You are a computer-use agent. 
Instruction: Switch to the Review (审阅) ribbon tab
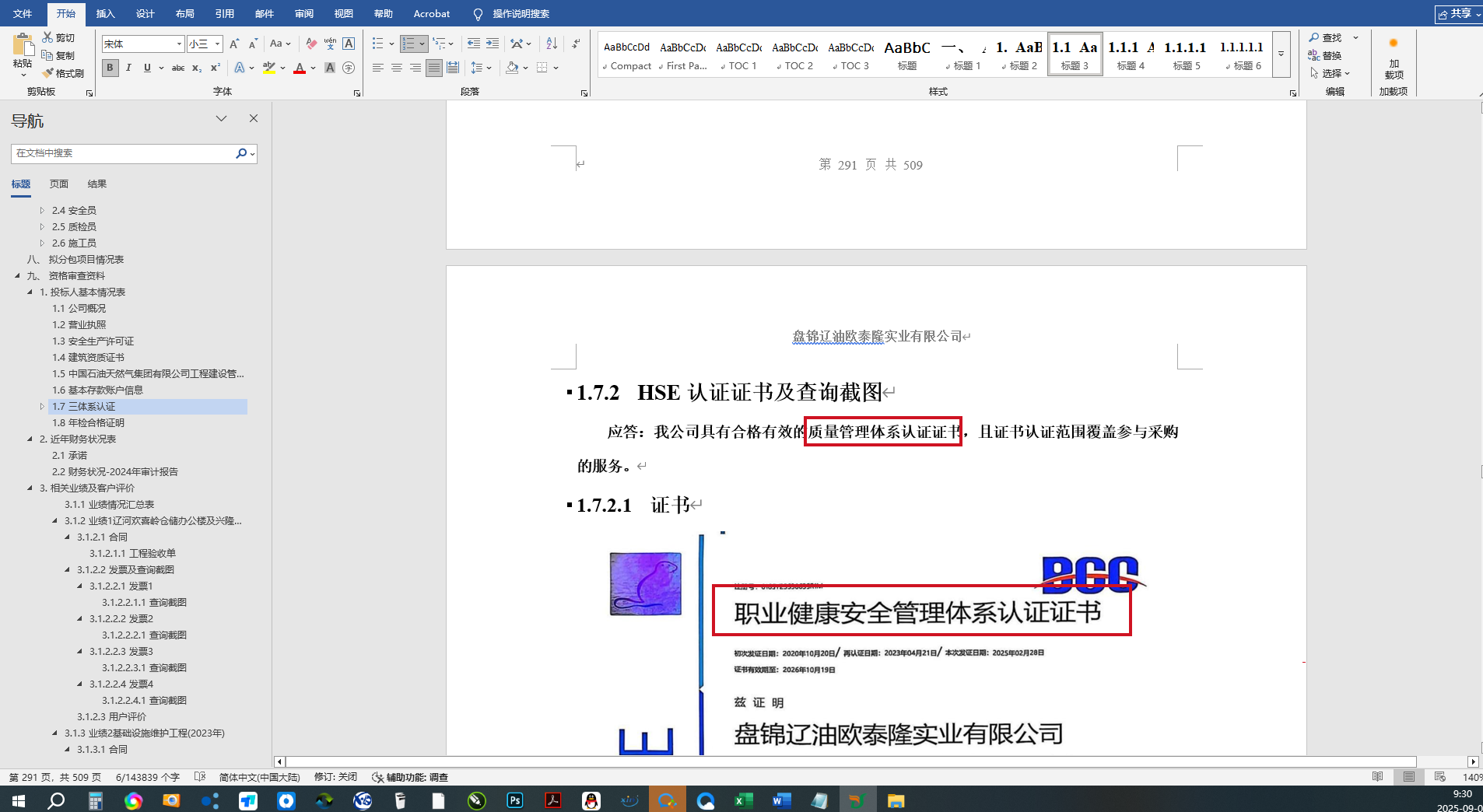tap(303, 13)
